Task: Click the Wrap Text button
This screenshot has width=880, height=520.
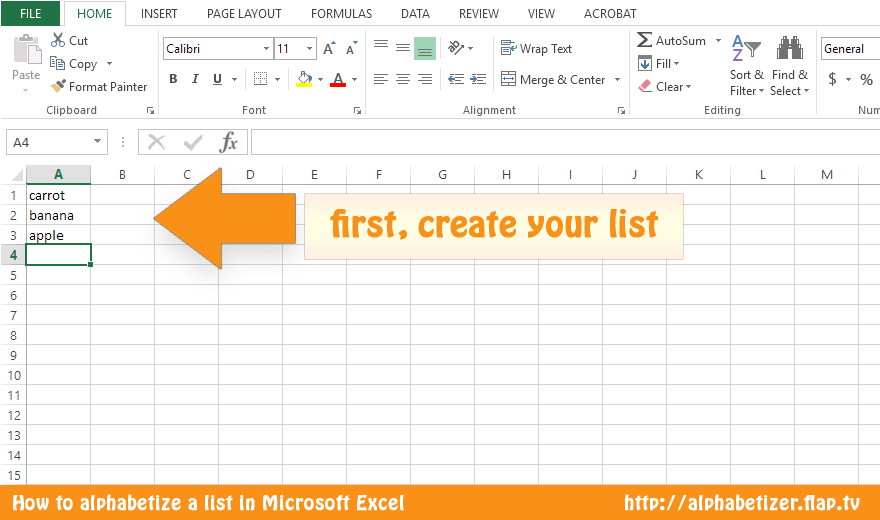Action: 536,49
